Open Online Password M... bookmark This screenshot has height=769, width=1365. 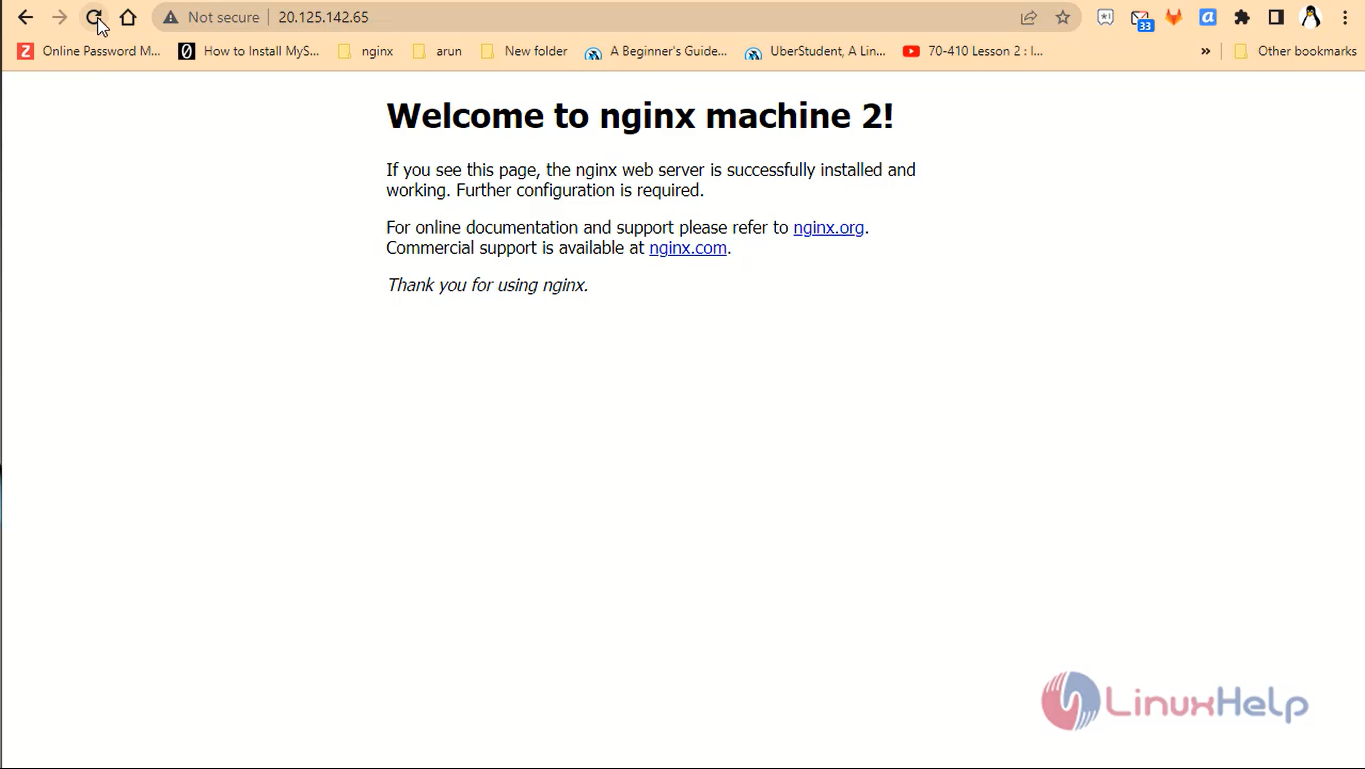click(89, 51)
